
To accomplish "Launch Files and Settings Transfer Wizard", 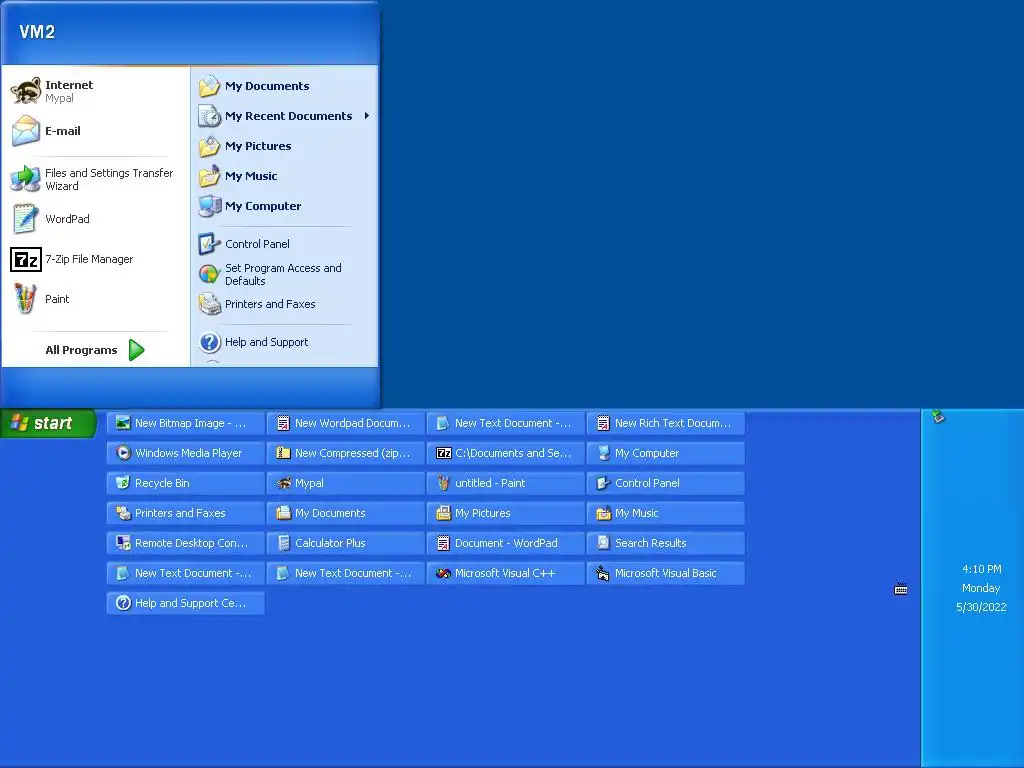I will point(95,179).
